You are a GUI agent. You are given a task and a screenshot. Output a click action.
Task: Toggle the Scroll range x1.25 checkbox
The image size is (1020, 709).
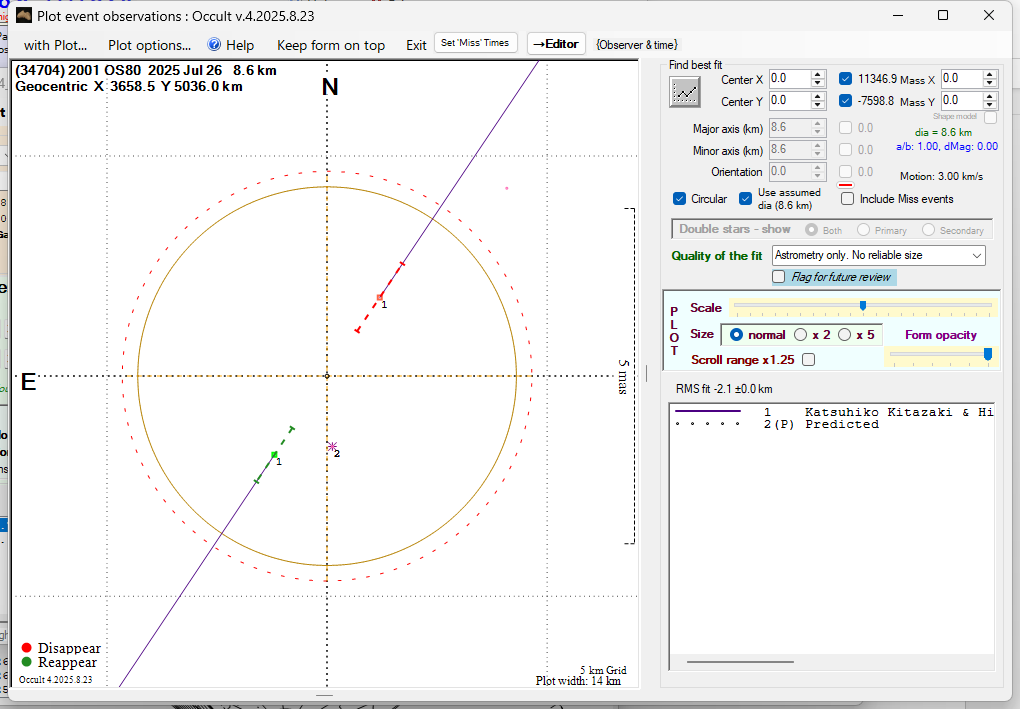click(808, 360)
